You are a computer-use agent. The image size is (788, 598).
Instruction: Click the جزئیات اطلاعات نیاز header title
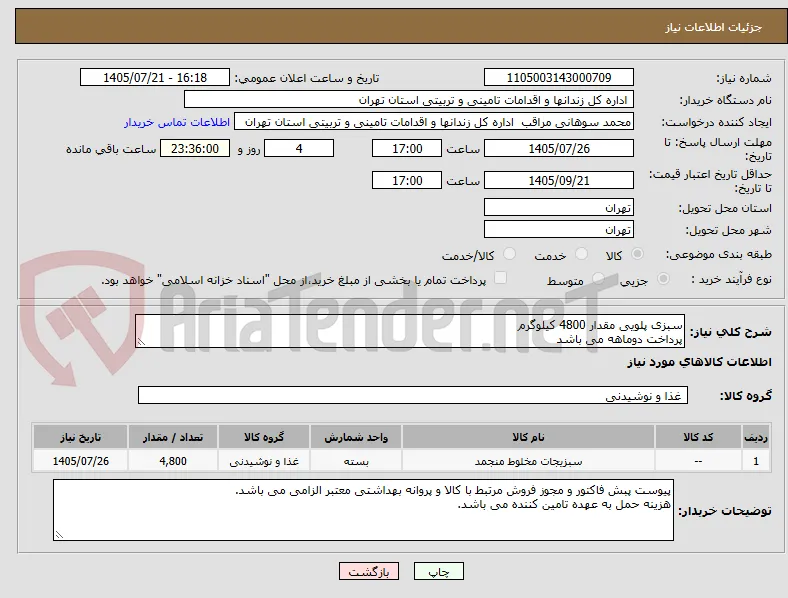(714, 27)
